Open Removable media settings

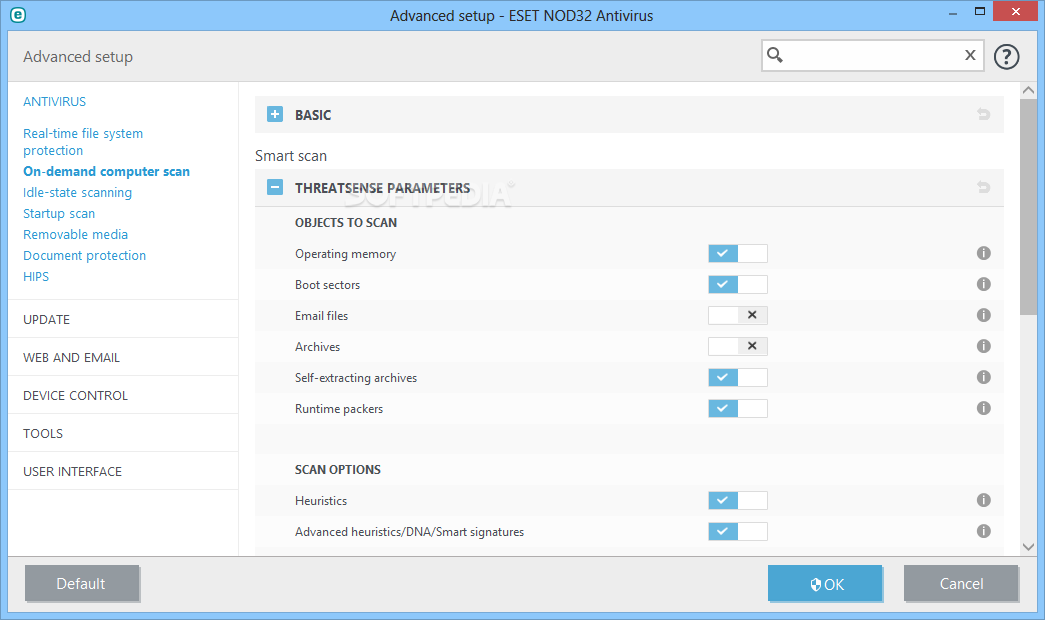coord(75,235)
